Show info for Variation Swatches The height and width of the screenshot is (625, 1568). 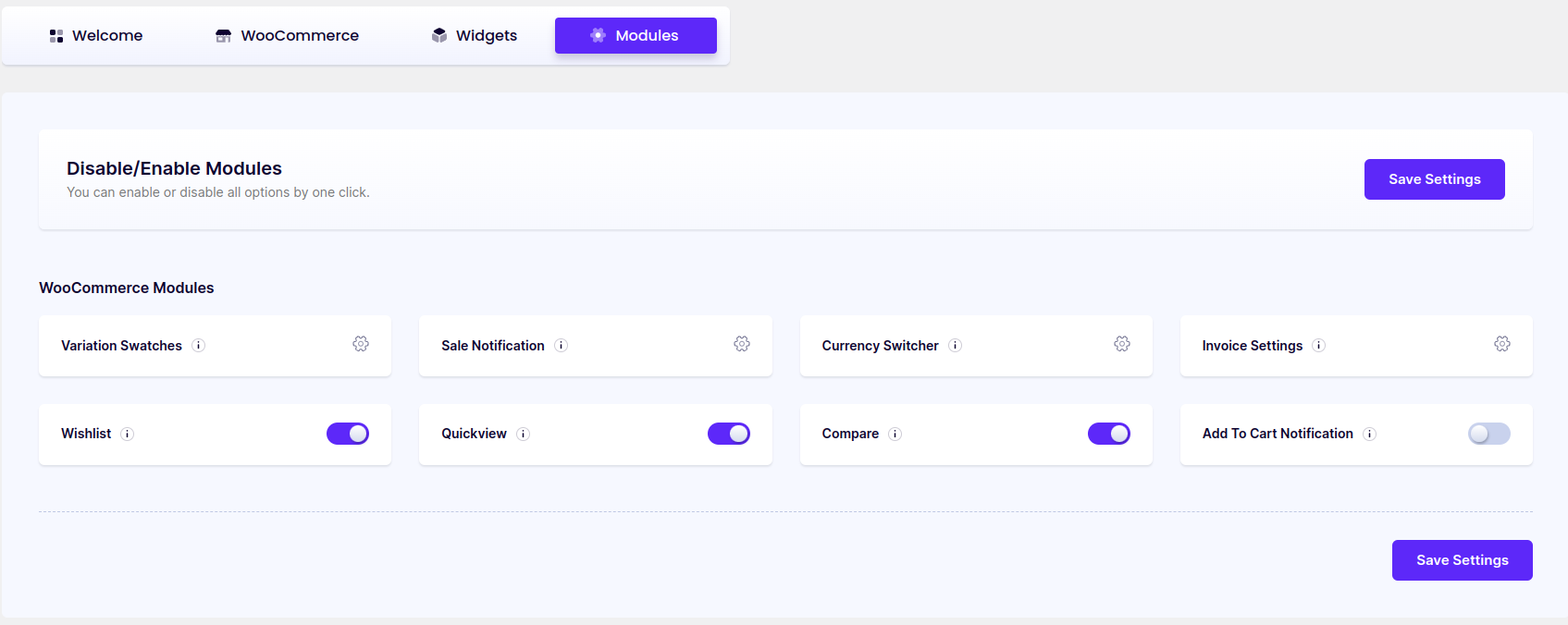(x=198, y=346)
